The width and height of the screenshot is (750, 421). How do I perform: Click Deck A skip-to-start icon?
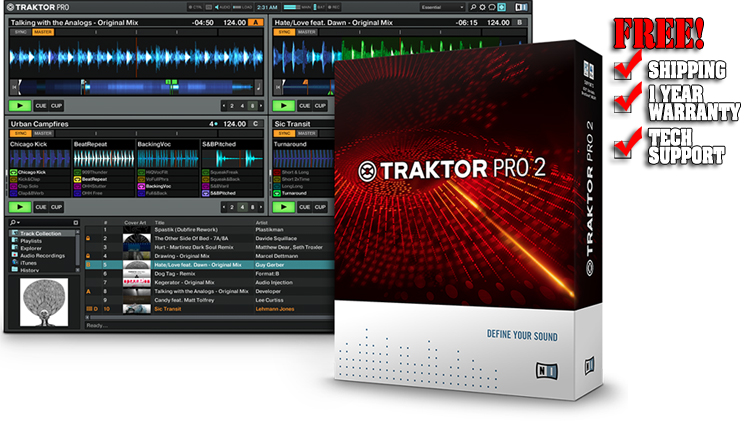pos(14,87)
